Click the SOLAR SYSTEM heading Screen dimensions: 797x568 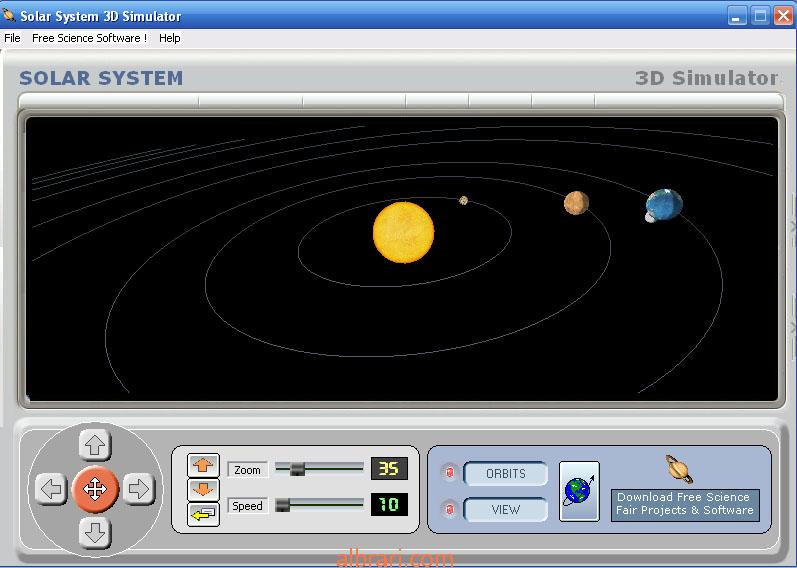pos(101,78)
